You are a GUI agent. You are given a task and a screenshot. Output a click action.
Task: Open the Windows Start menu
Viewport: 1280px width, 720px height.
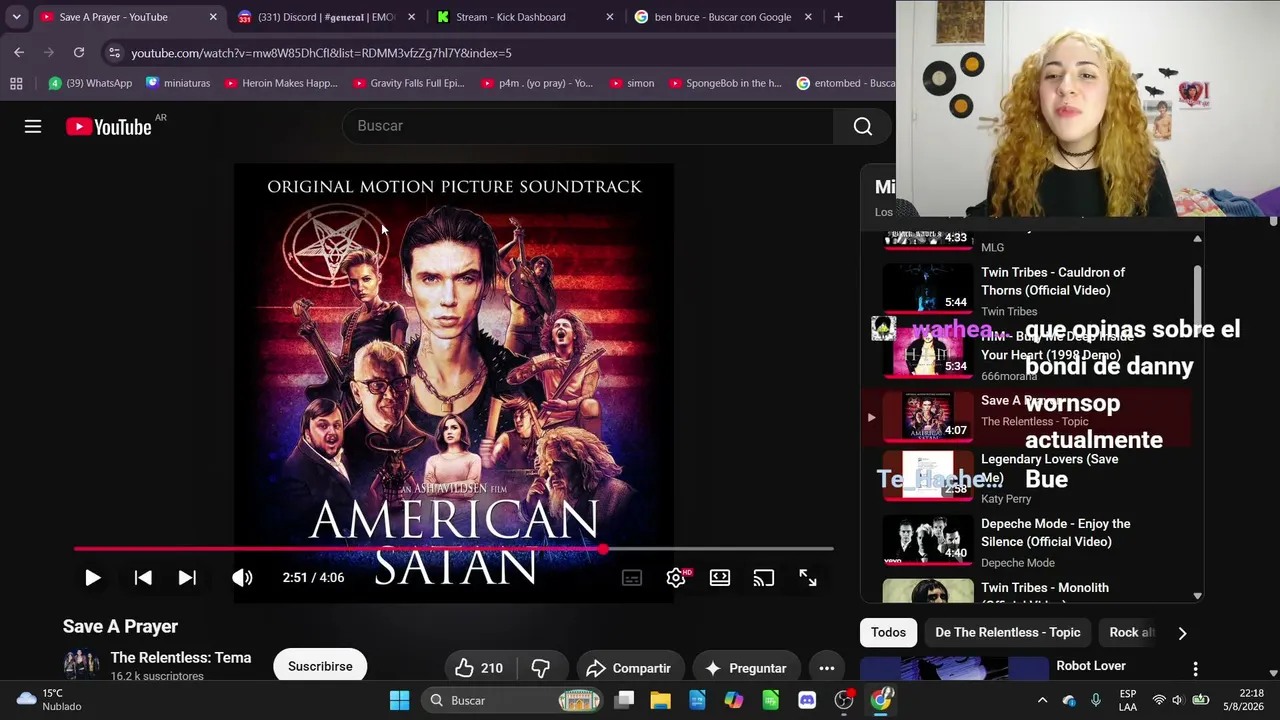point(399,700)
